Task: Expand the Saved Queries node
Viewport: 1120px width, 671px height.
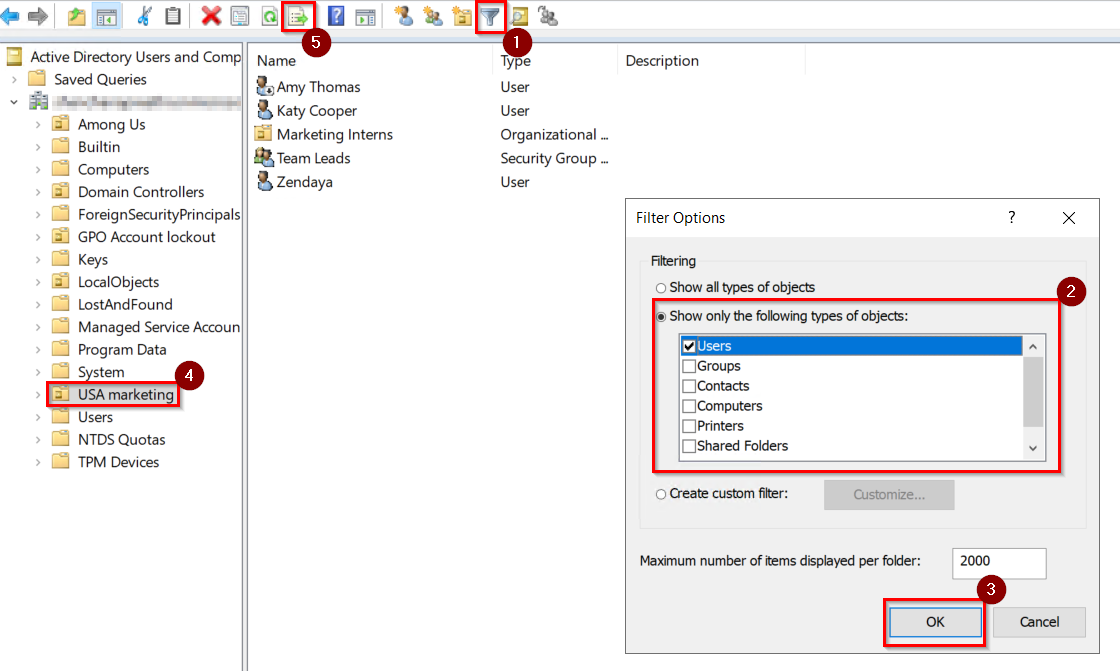Action: click(14, 79)
